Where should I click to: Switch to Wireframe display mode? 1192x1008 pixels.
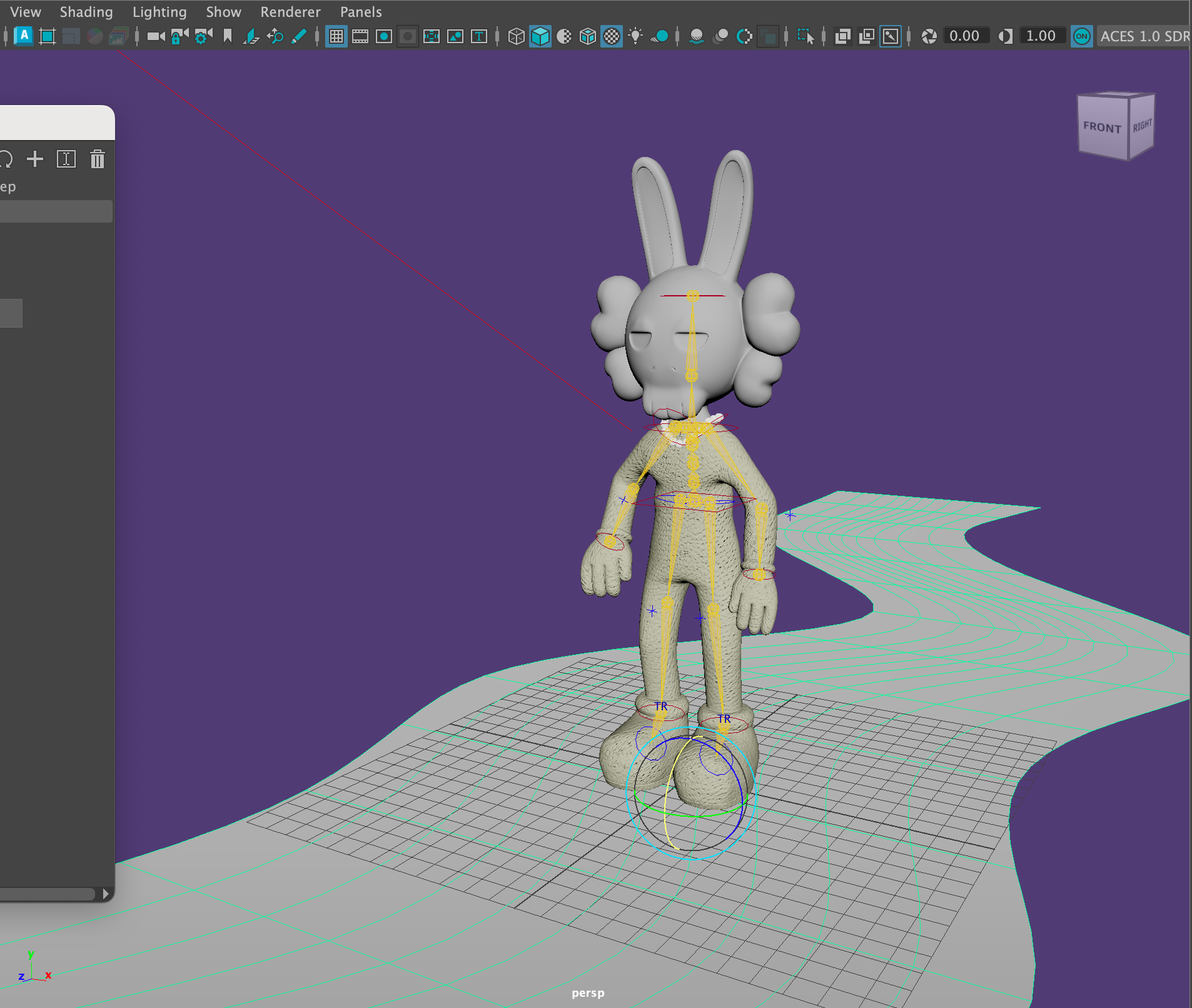(x=516, y=36)
